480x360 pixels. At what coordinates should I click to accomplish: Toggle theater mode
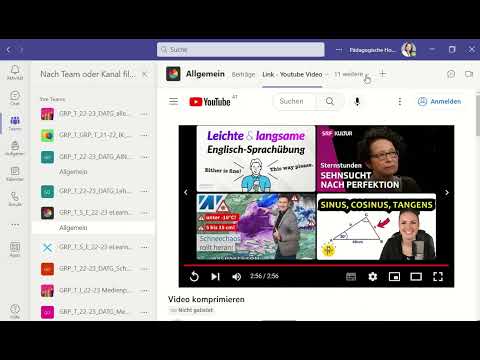coord(416,276)
